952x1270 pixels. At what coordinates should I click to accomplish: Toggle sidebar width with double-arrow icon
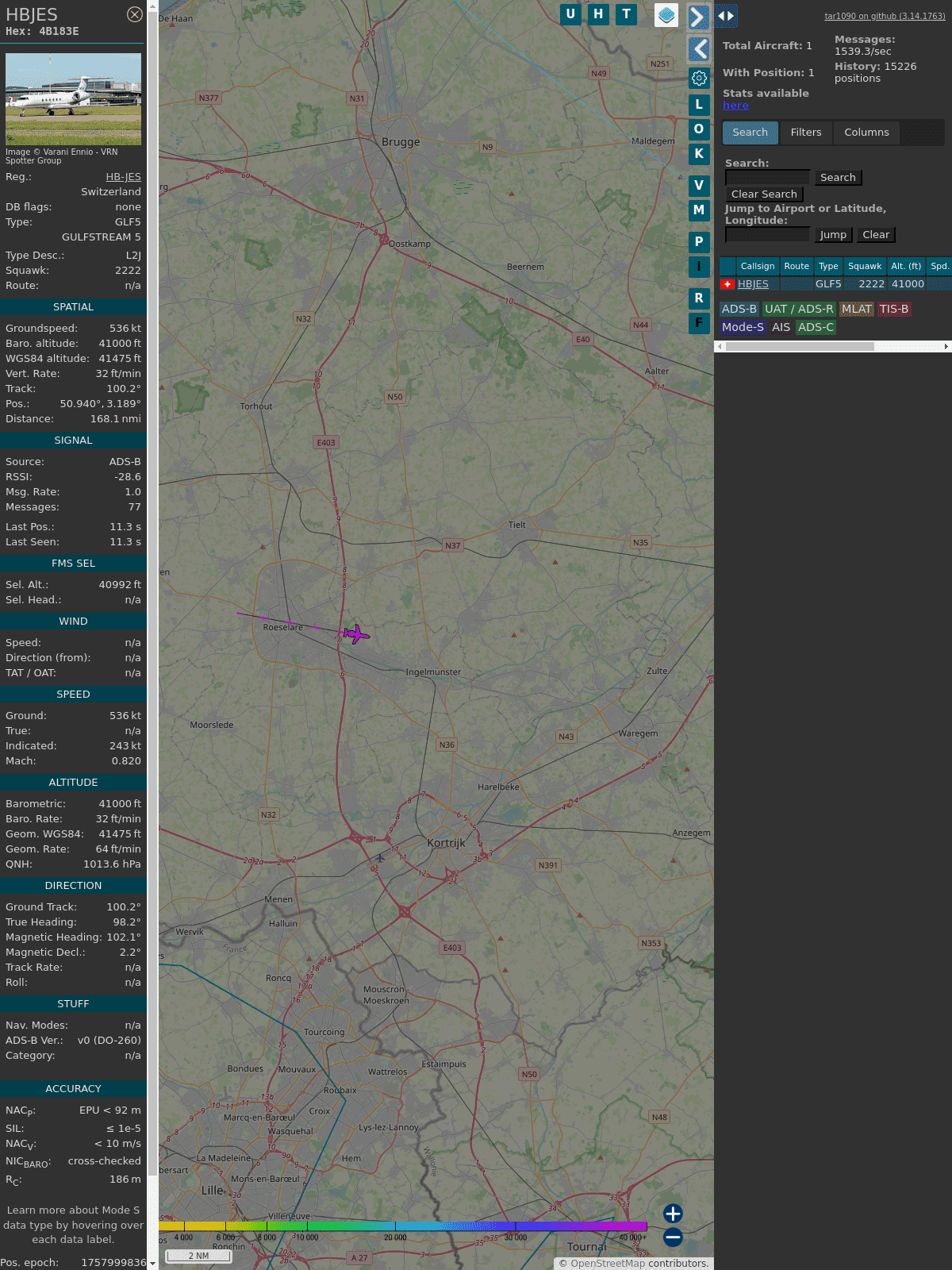pyautogui.click(x=726, y=16)
